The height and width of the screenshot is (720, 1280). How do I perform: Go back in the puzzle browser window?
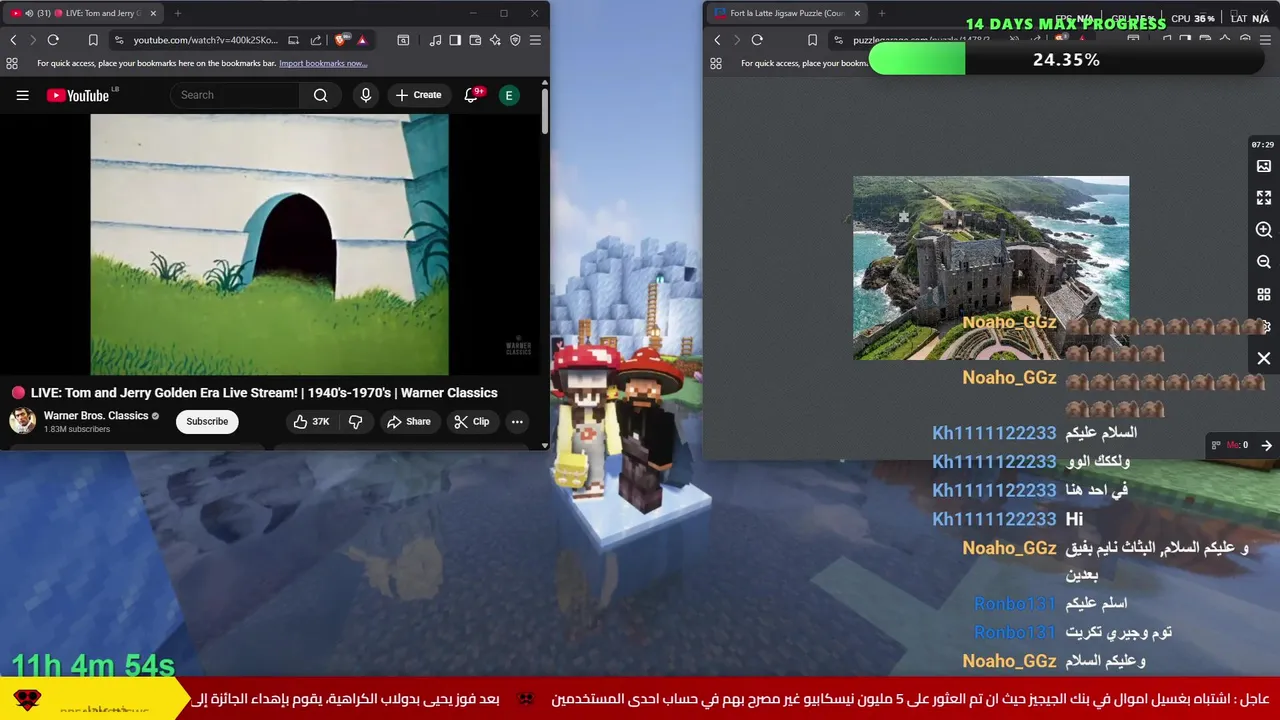(x=717, y=40)
